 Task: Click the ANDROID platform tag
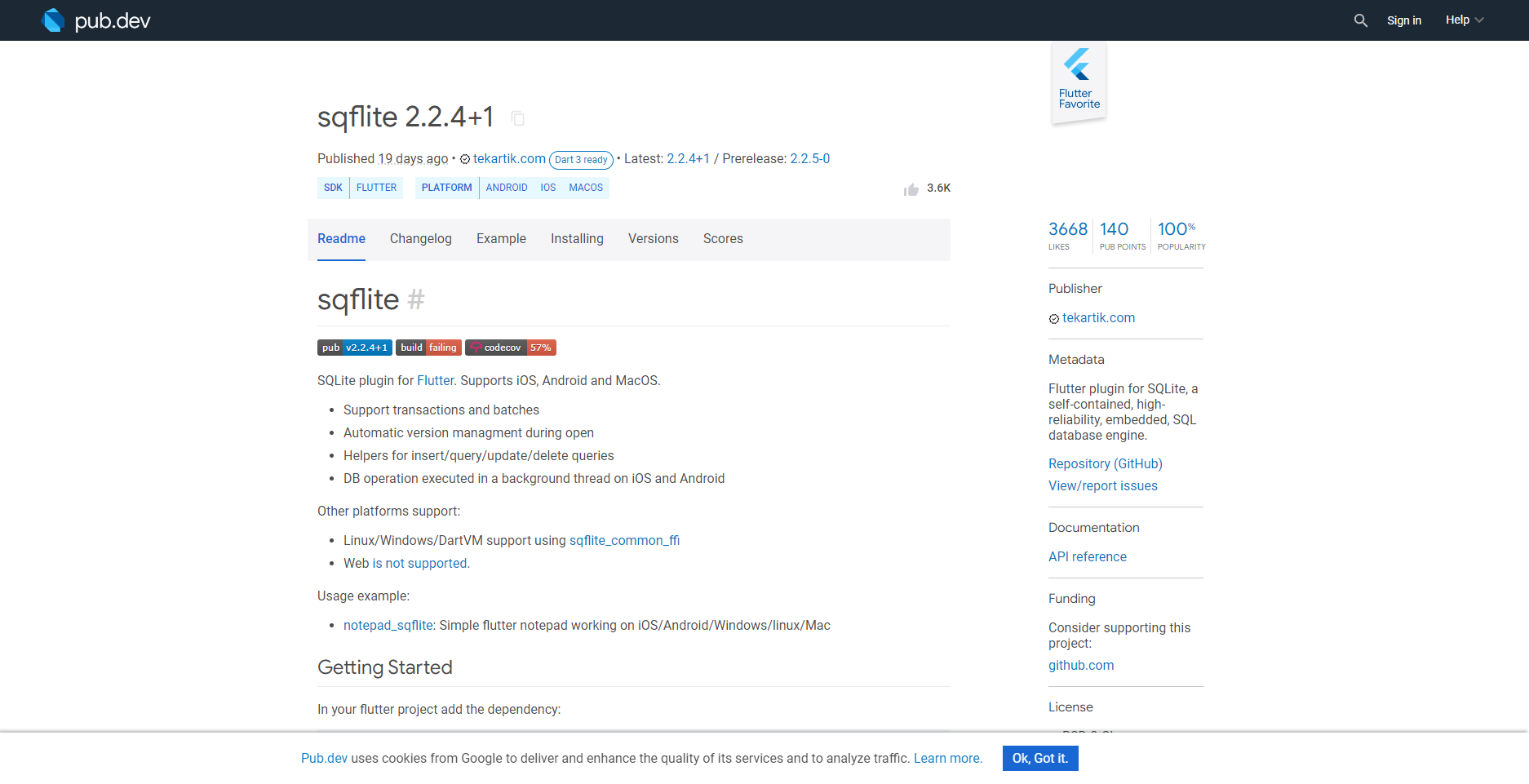507,188
